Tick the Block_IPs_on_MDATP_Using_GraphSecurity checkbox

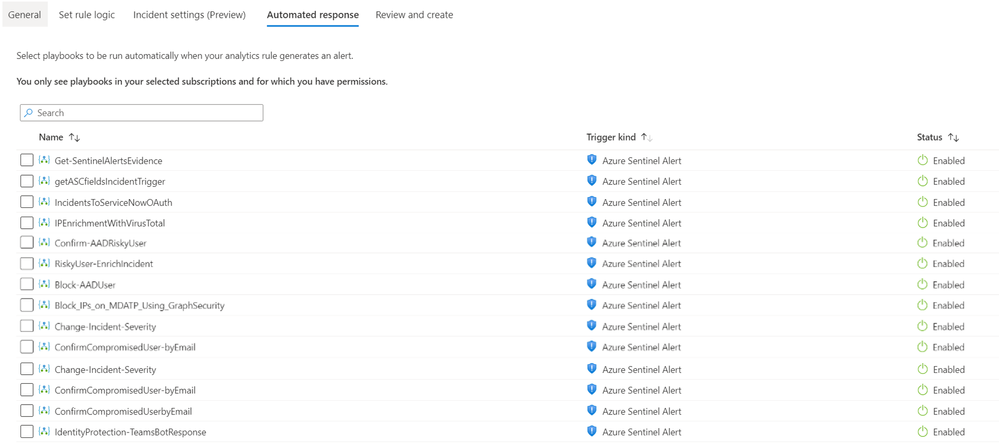(27, 305)
